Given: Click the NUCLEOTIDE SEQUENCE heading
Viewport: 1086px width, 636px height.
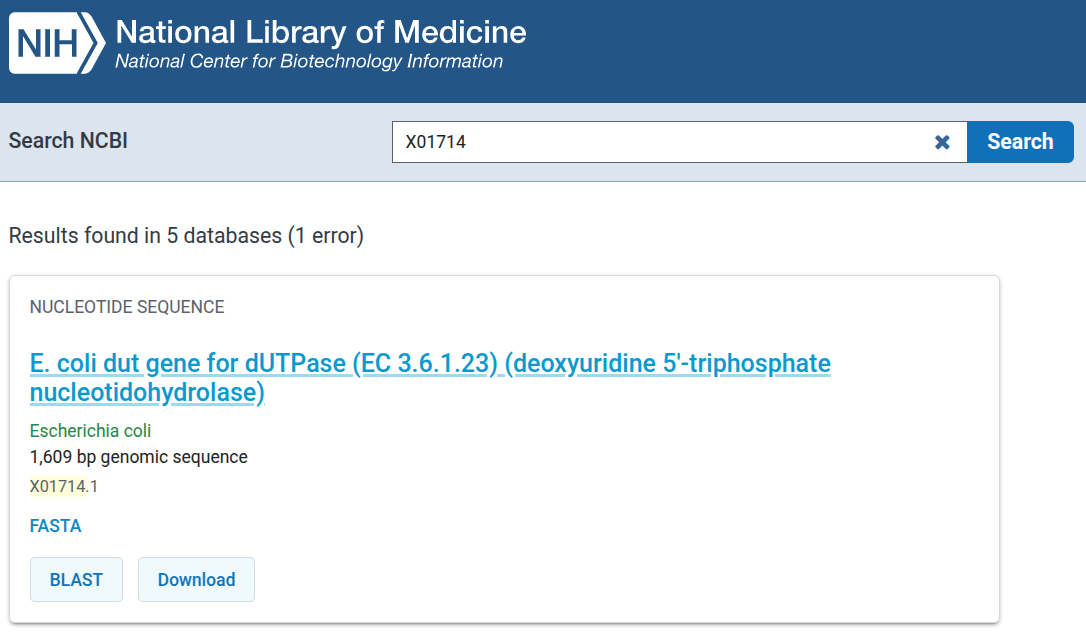Looking at the screenshot, I should (x=127, y=307).
